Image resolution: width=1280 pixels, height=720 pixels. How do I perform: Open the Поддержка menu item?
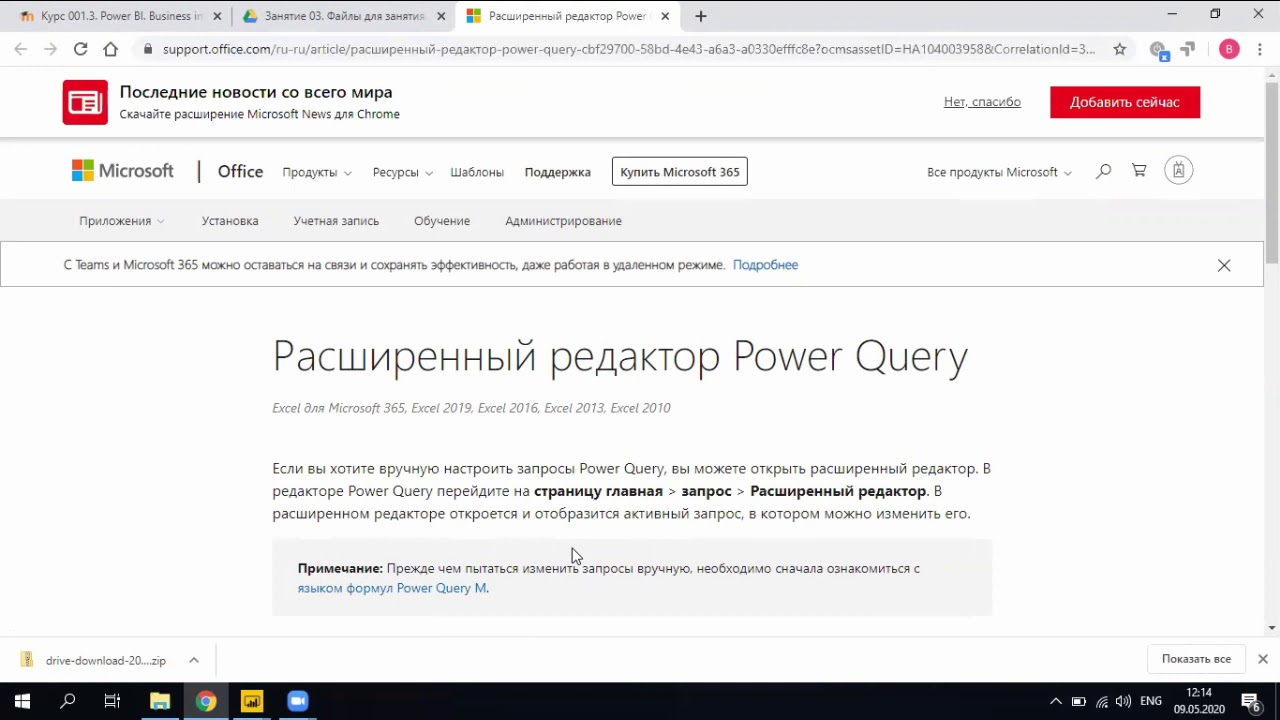[557, 172]
